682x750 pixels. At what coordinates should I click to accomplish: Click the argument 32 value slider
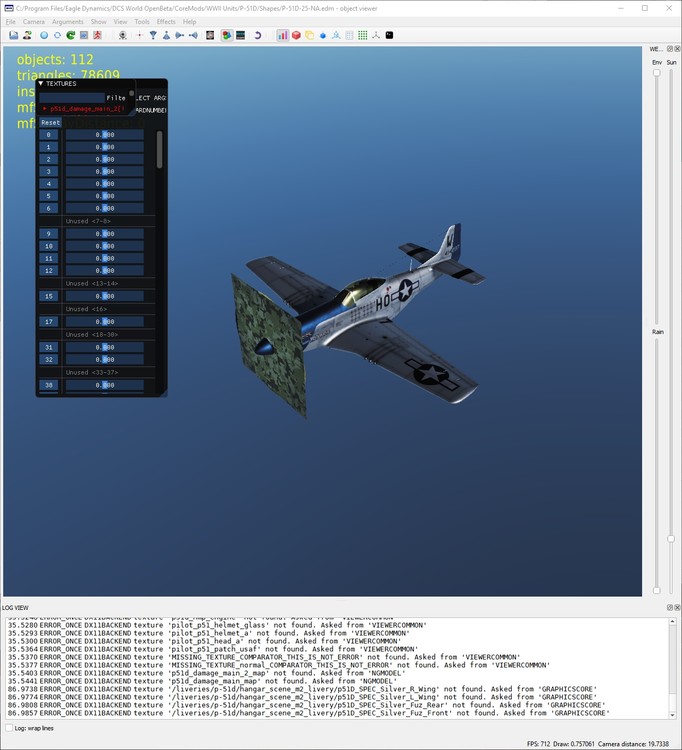coord(105,360)
